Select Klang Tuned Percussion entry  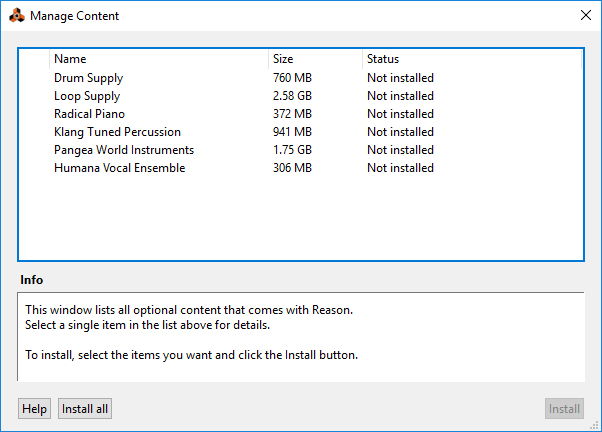pos(117,132)
